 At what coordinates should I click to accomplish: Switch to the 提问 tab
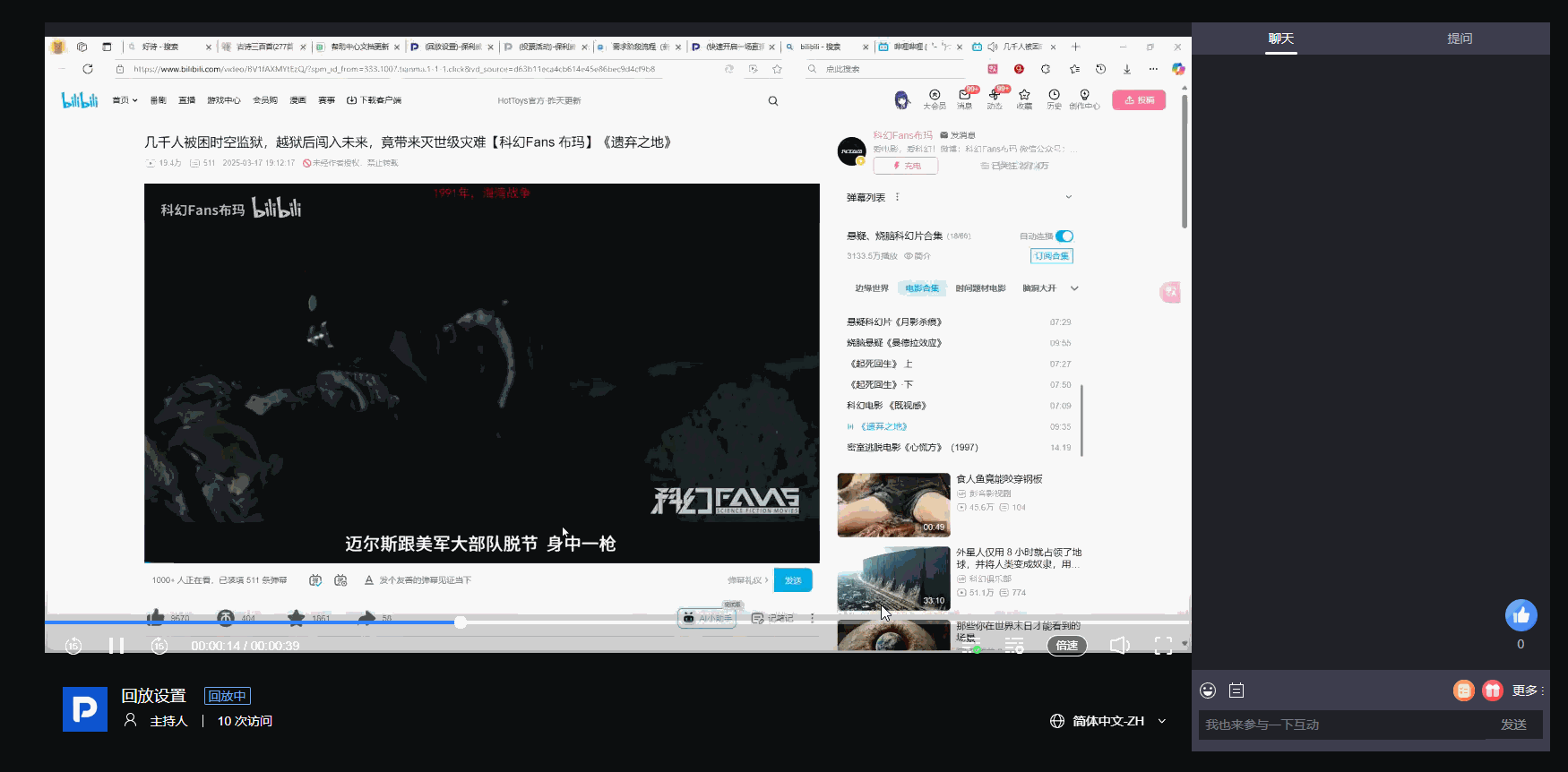point(1460,39)
